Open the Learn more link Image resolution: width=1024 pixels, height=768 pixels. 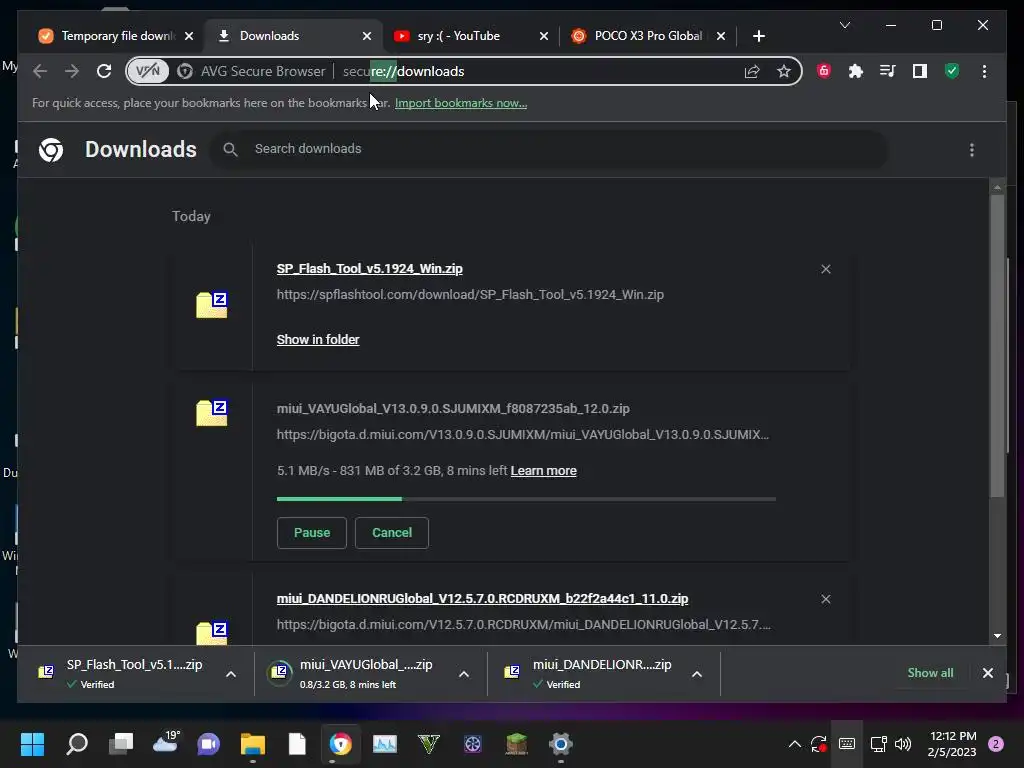pyautogui.click(x=543, y=471)
